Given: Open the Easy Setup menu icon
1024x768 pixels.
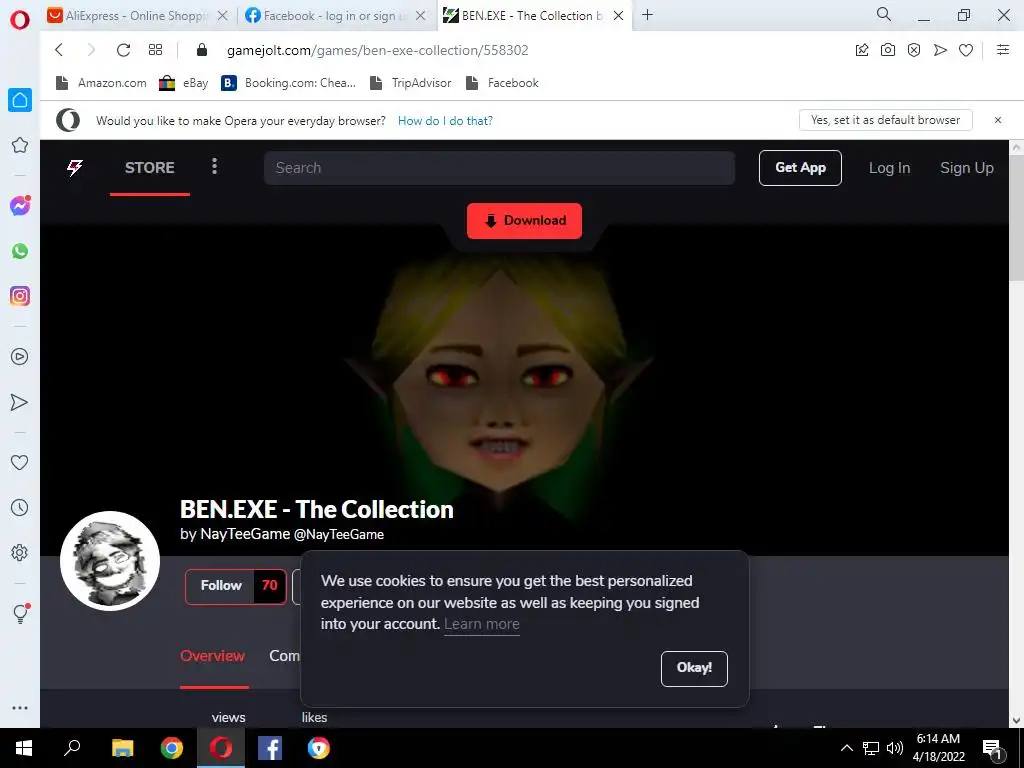Looking at the screenshot, I should 1003,50.
